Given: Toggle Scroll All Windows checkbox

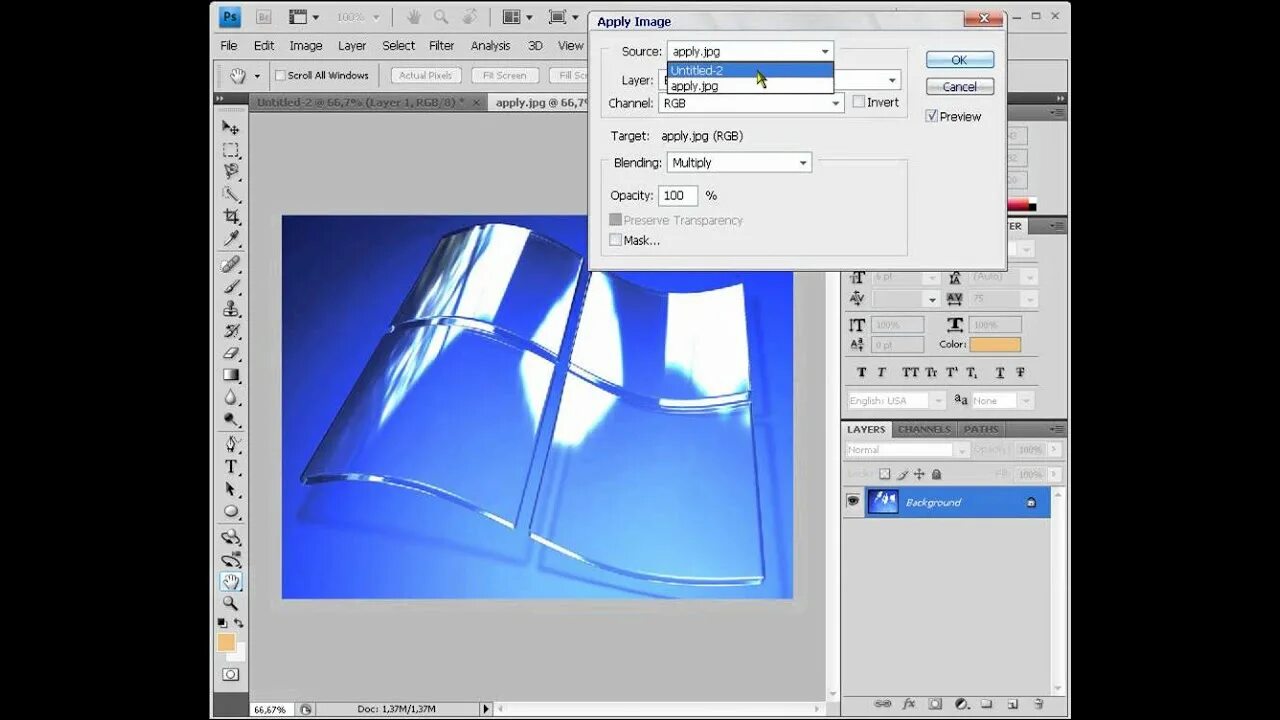Looking at the screenshot, I should pyautogui.click(x=279, y=75).
